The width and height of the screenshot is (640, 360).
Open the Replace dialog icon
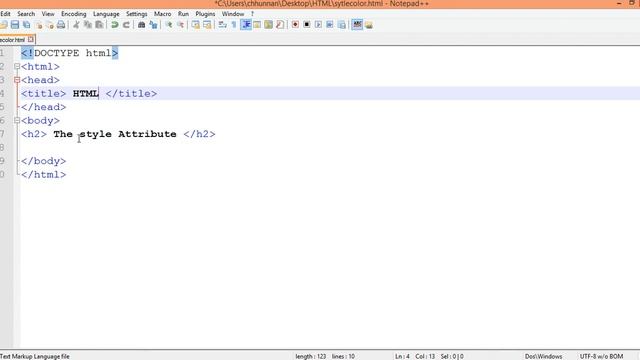tap(153, 25)
